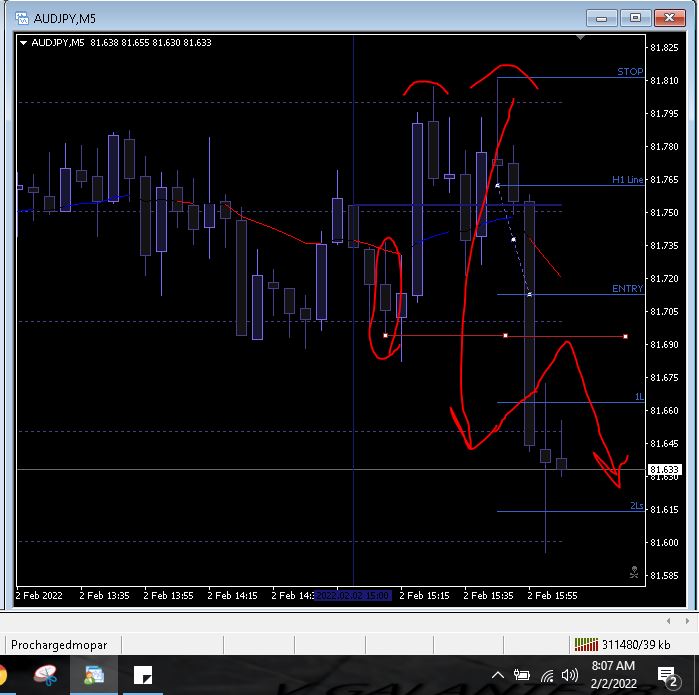This screenshot has width=699, height=695.
Task: Open the MetaTrader taskbar icon
Action: [94, 675]
